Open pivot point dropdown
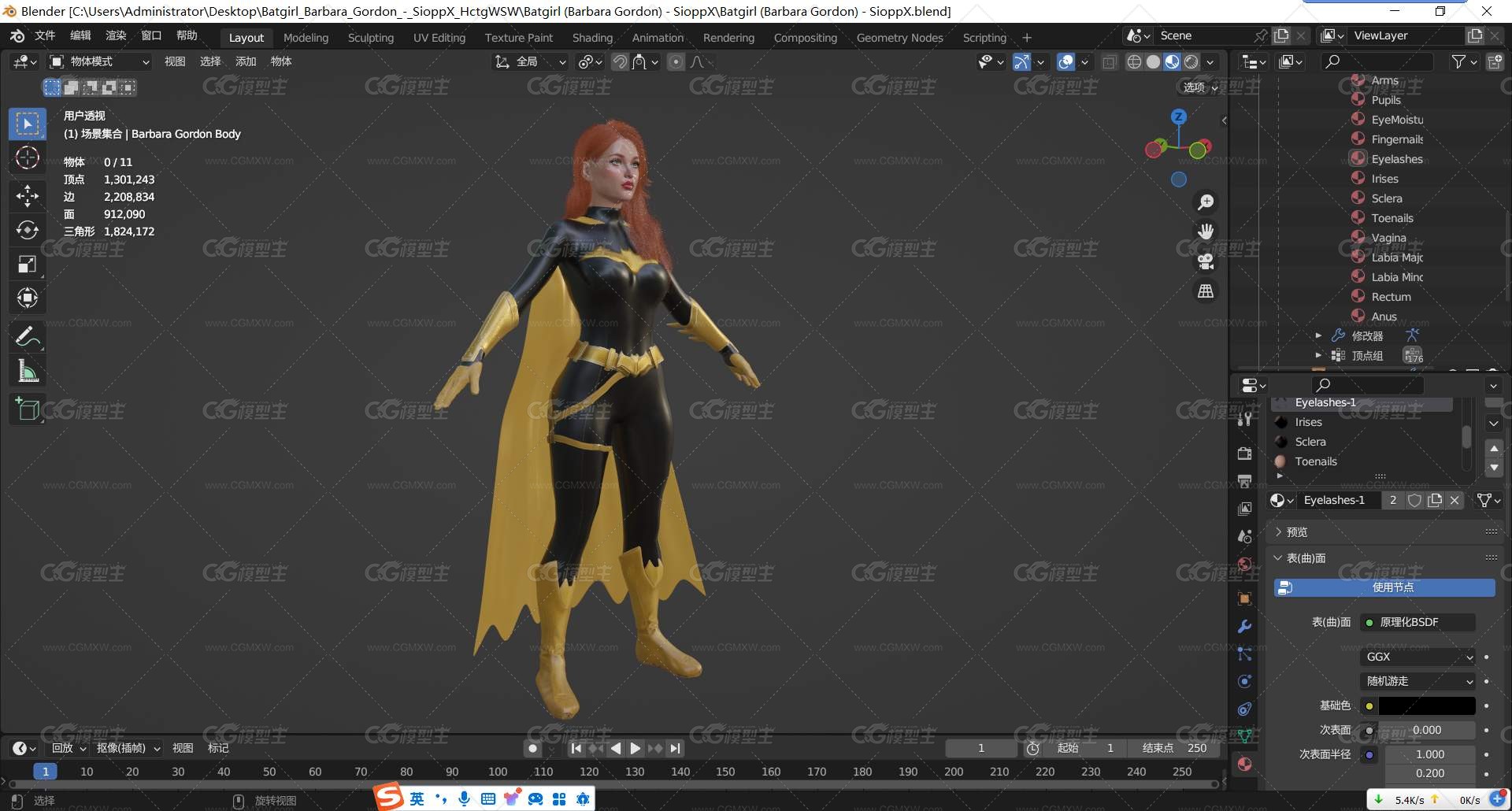Image resolution: width=1512 pixels, height=811 pixels. tap(590, 61)
